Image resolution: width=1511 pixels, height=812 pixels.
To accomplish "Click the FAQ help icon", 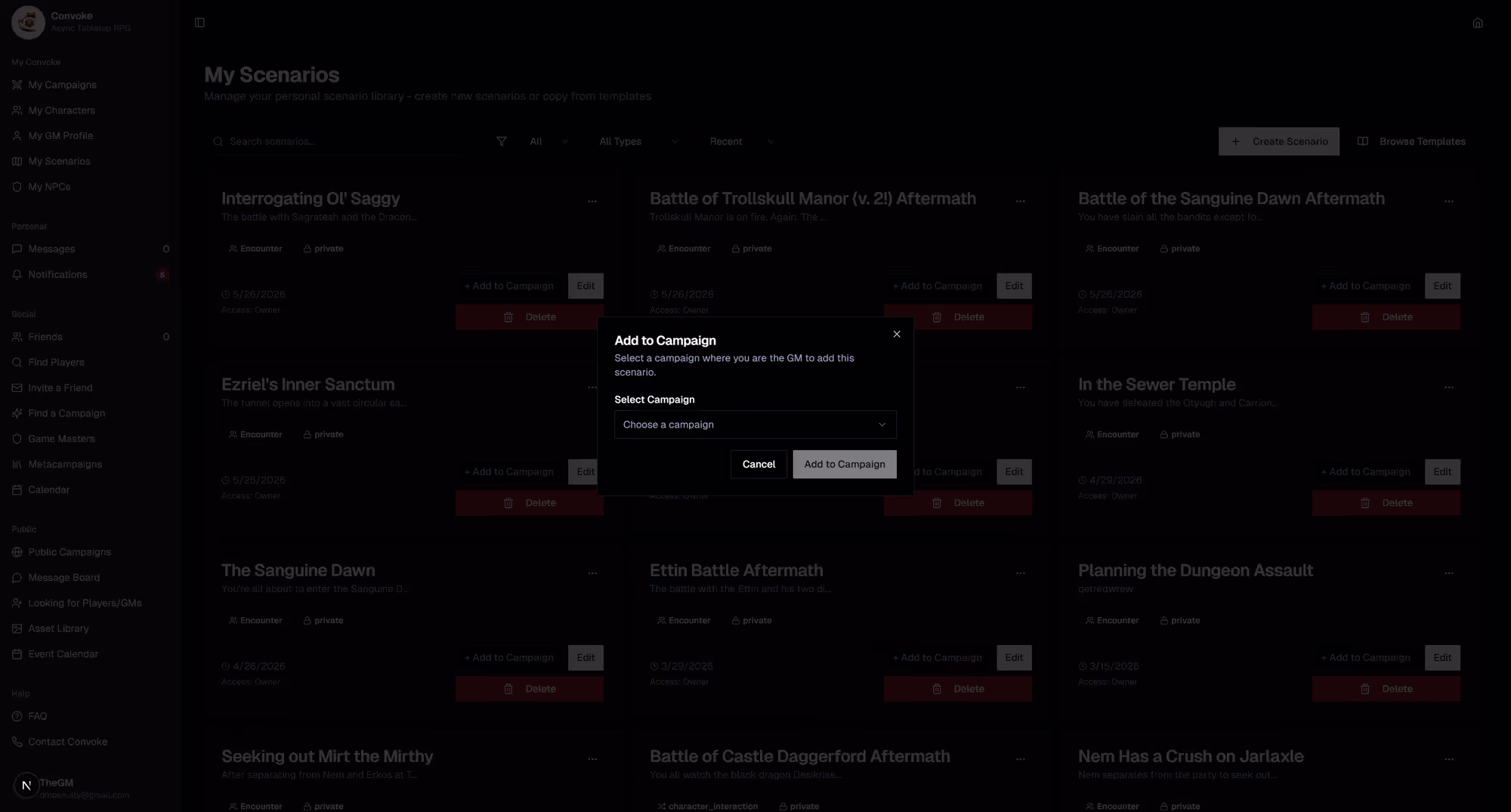I will click(17, 716).
